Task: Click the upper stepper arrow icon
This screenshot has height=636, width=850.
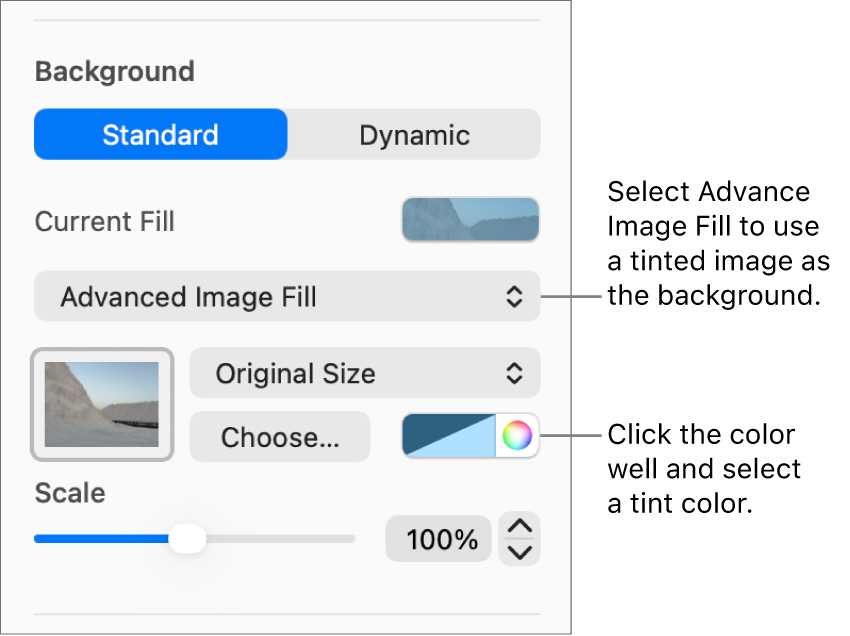Action: click(518, 526)
